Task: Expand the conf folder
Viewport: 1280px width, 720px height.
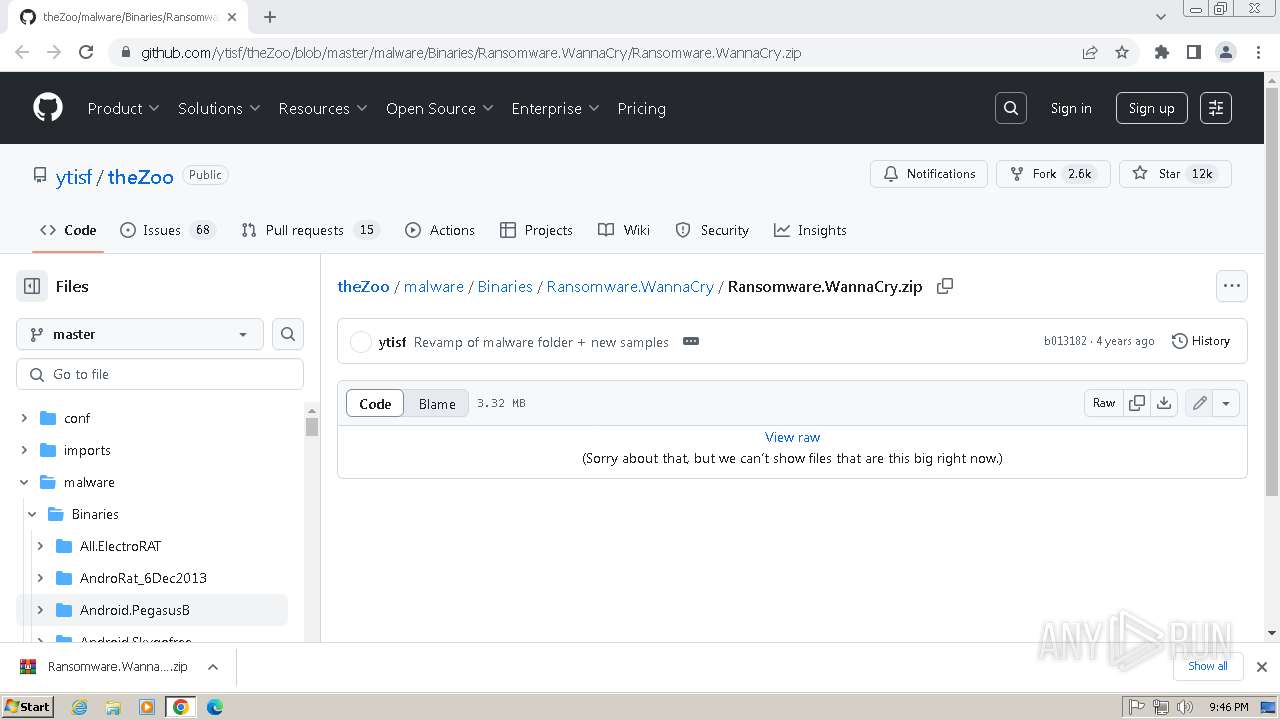Action: (25, 418)
